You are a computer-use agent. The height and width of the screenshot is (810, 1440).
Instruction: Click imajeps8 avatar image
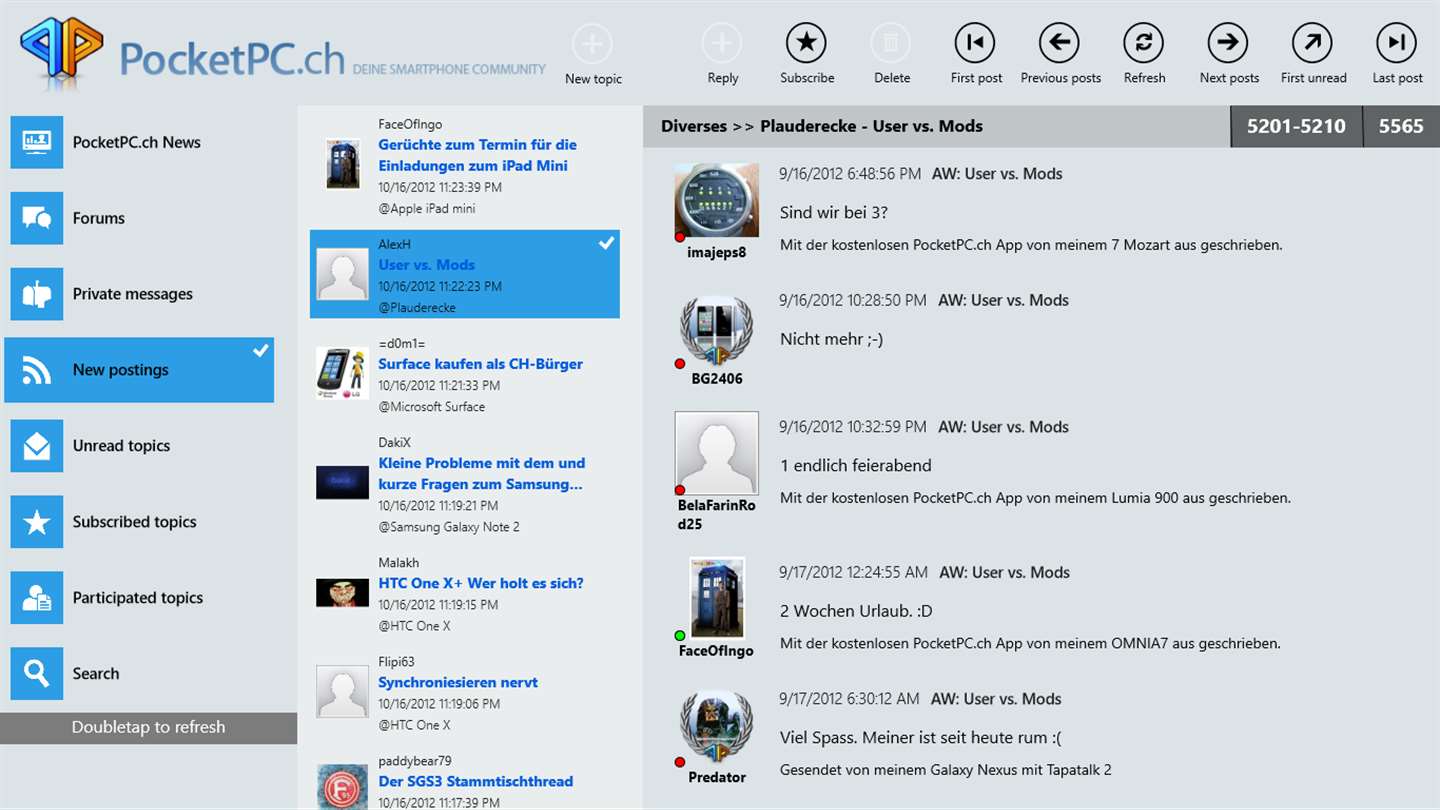(x=716, y=201)
